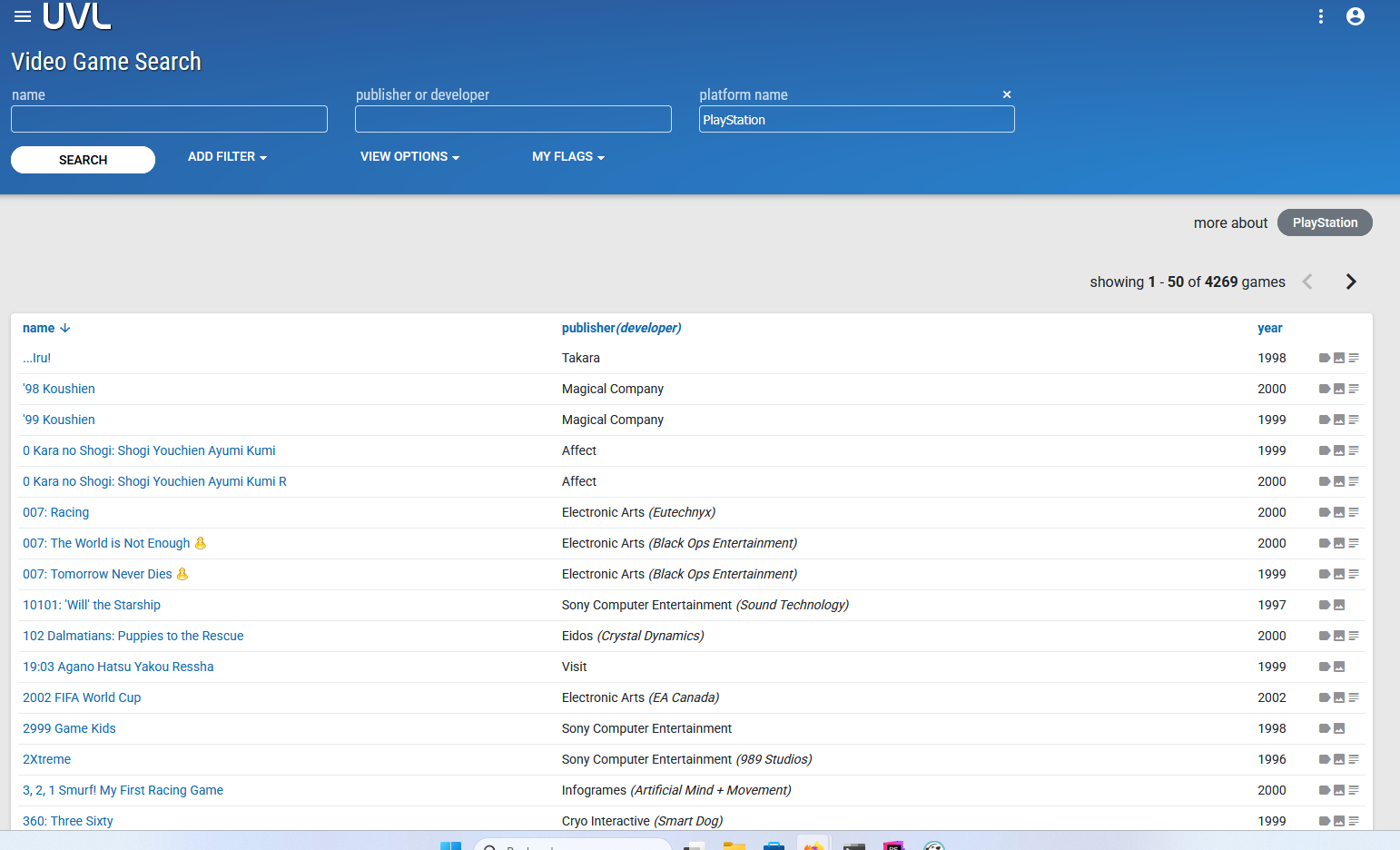The height and width of the screenshot is (850, 1400).
Task: Click the yellow figure icon beside 007: Tomorrow Never Dies
Action: (x=182, y=574)
